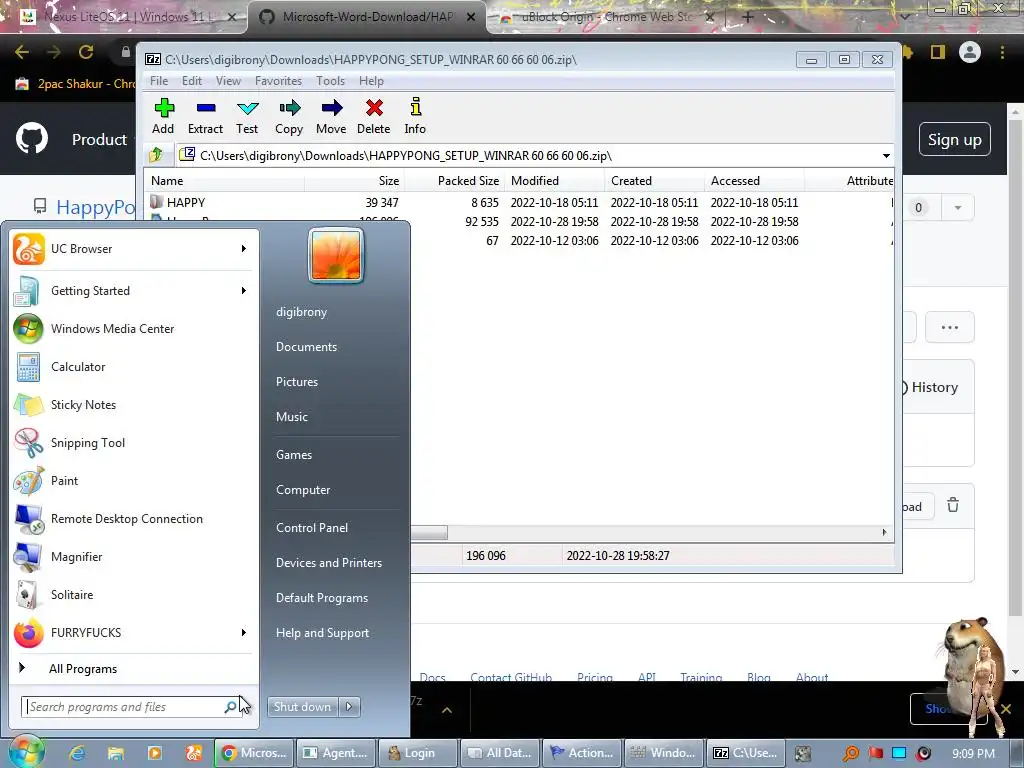The height and width of the screenshot is (768, 1024).
Task: Reload the page in Chrome
Action: 86,52
